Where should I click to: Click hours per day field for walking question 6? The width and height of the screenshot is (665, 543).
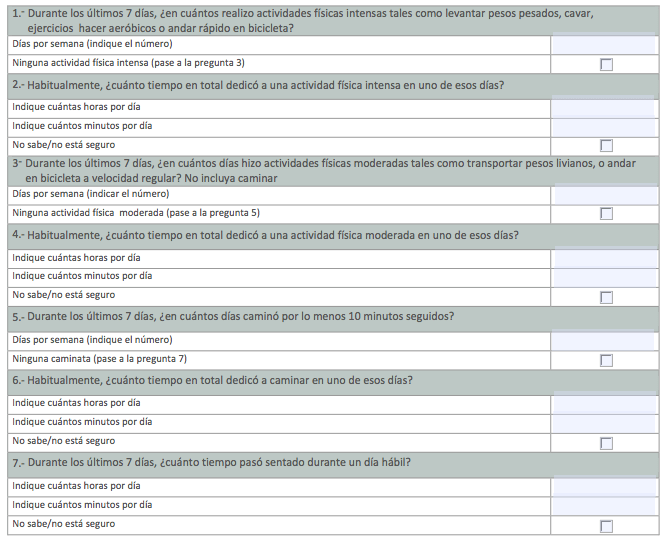[604, 404]
